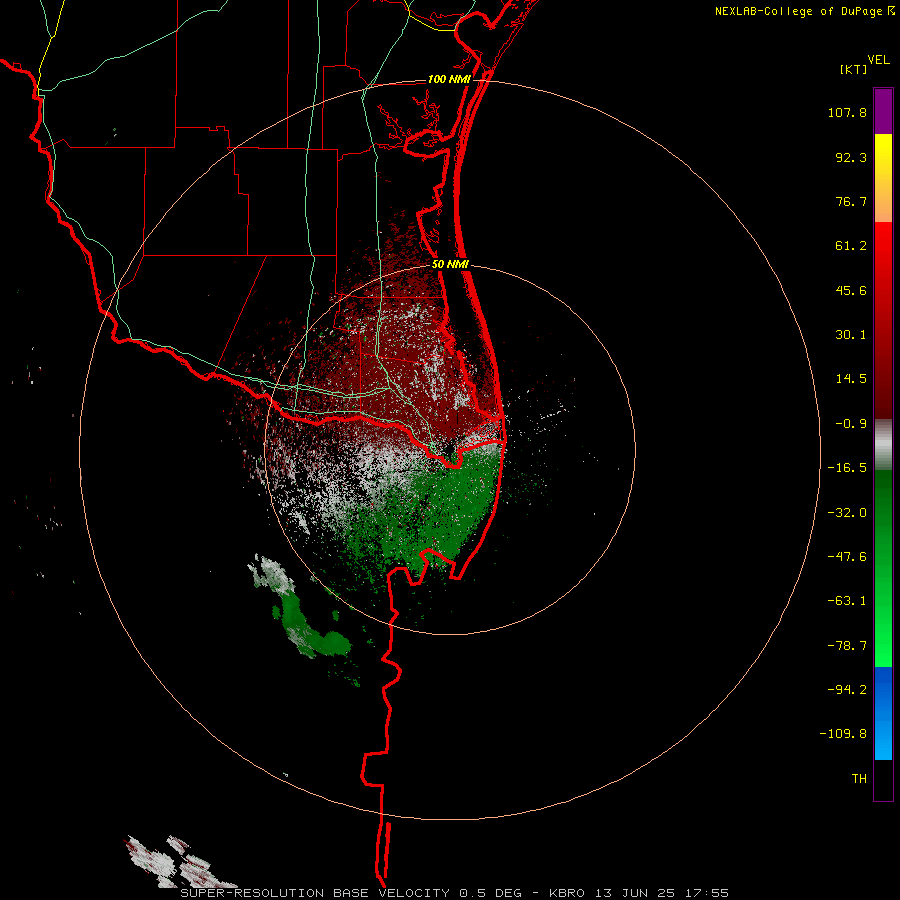Click the 45.6 legend value
Screen dimensions: 900x900
[851, 290]
